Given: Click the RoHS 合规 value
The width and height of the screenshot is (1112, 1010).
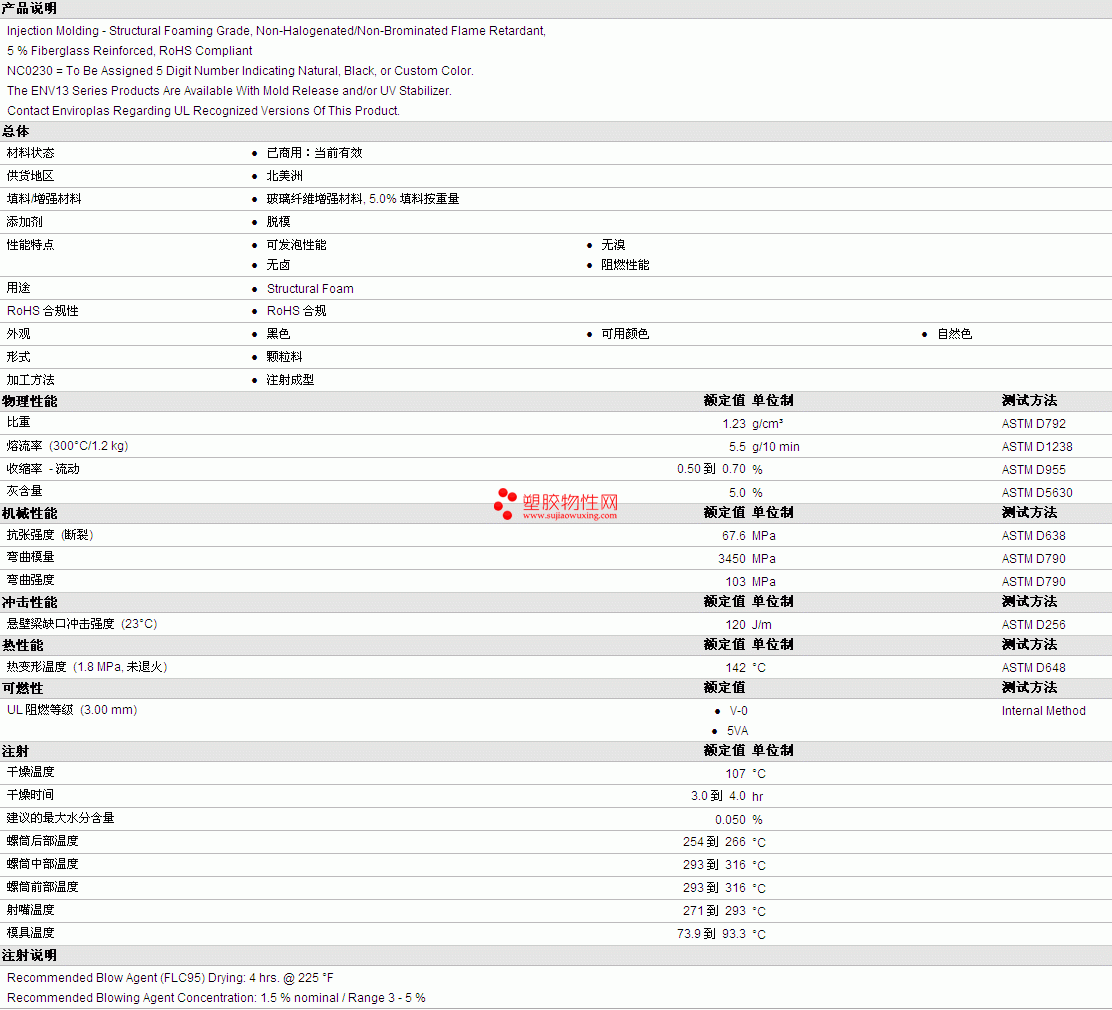Looking at the screenshot, I should [296, 311].
